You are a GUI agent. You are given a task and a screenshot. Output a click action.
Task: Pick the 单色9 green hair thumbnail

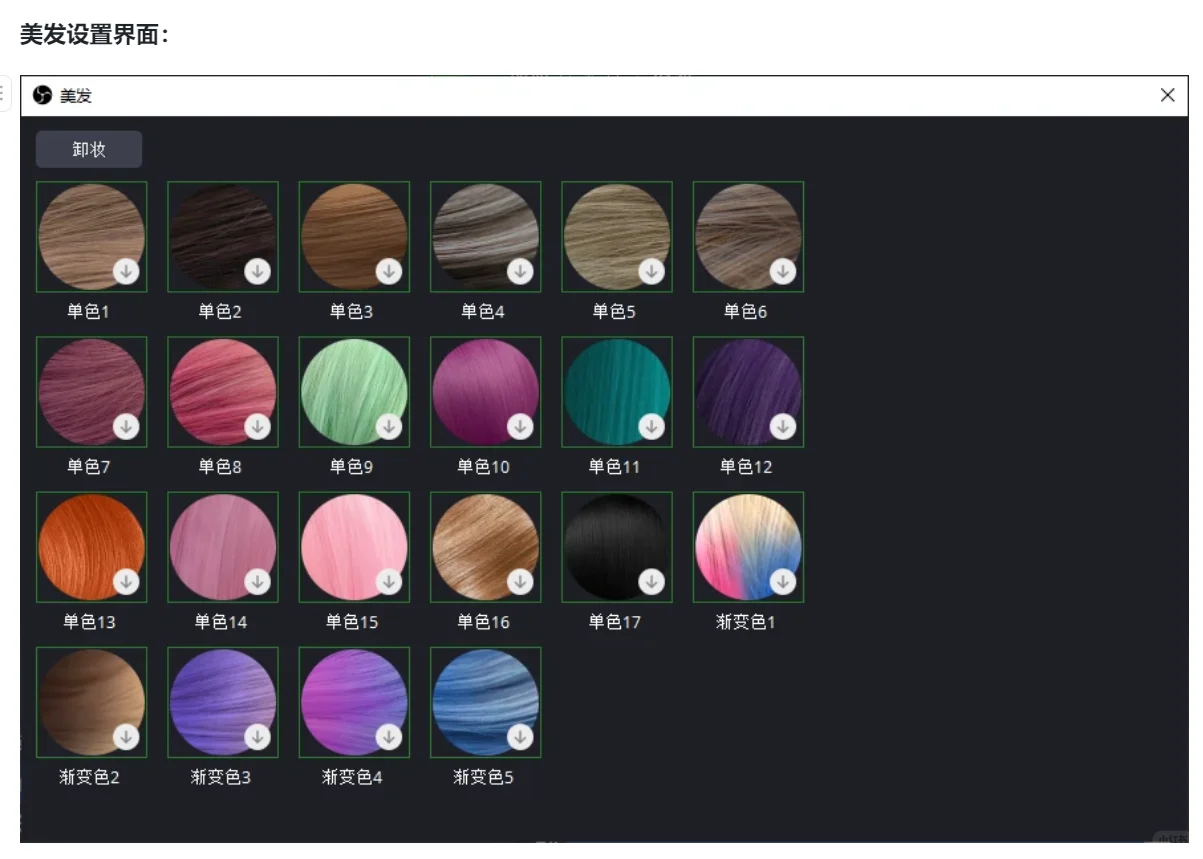(x=354, y=392)
